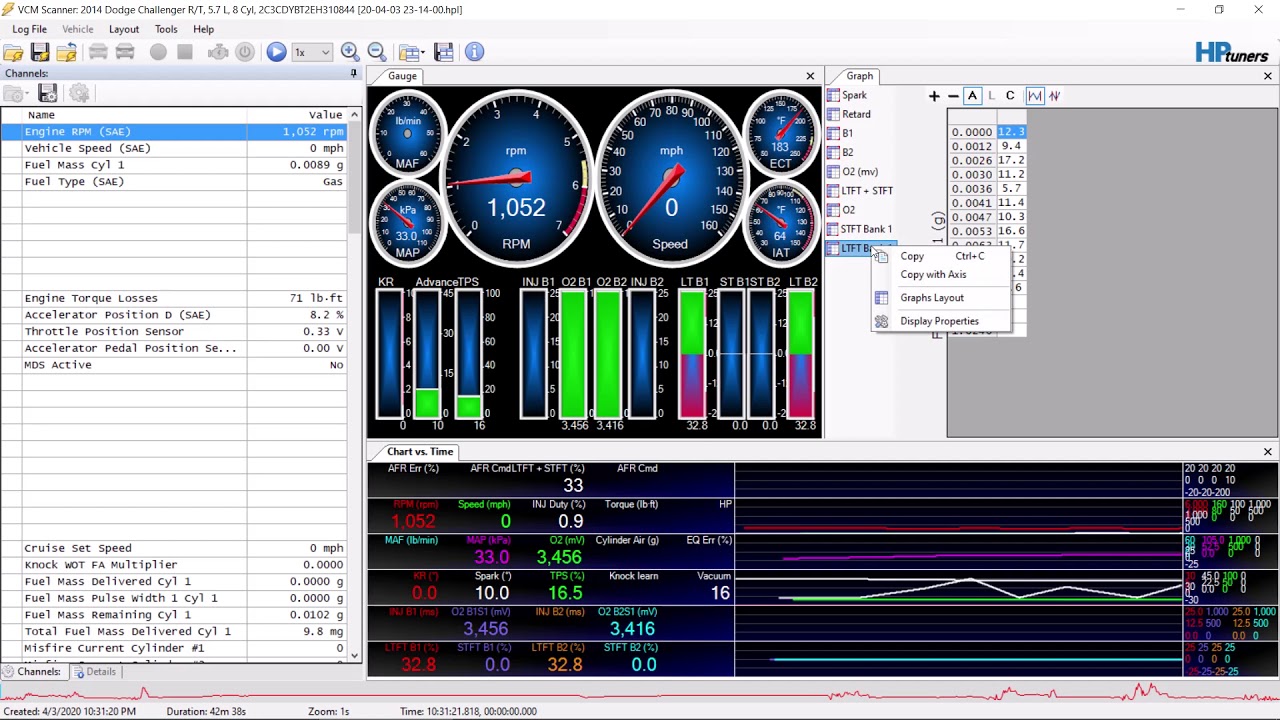
Task: Choose Copy in the context menu
Action: 942,256
